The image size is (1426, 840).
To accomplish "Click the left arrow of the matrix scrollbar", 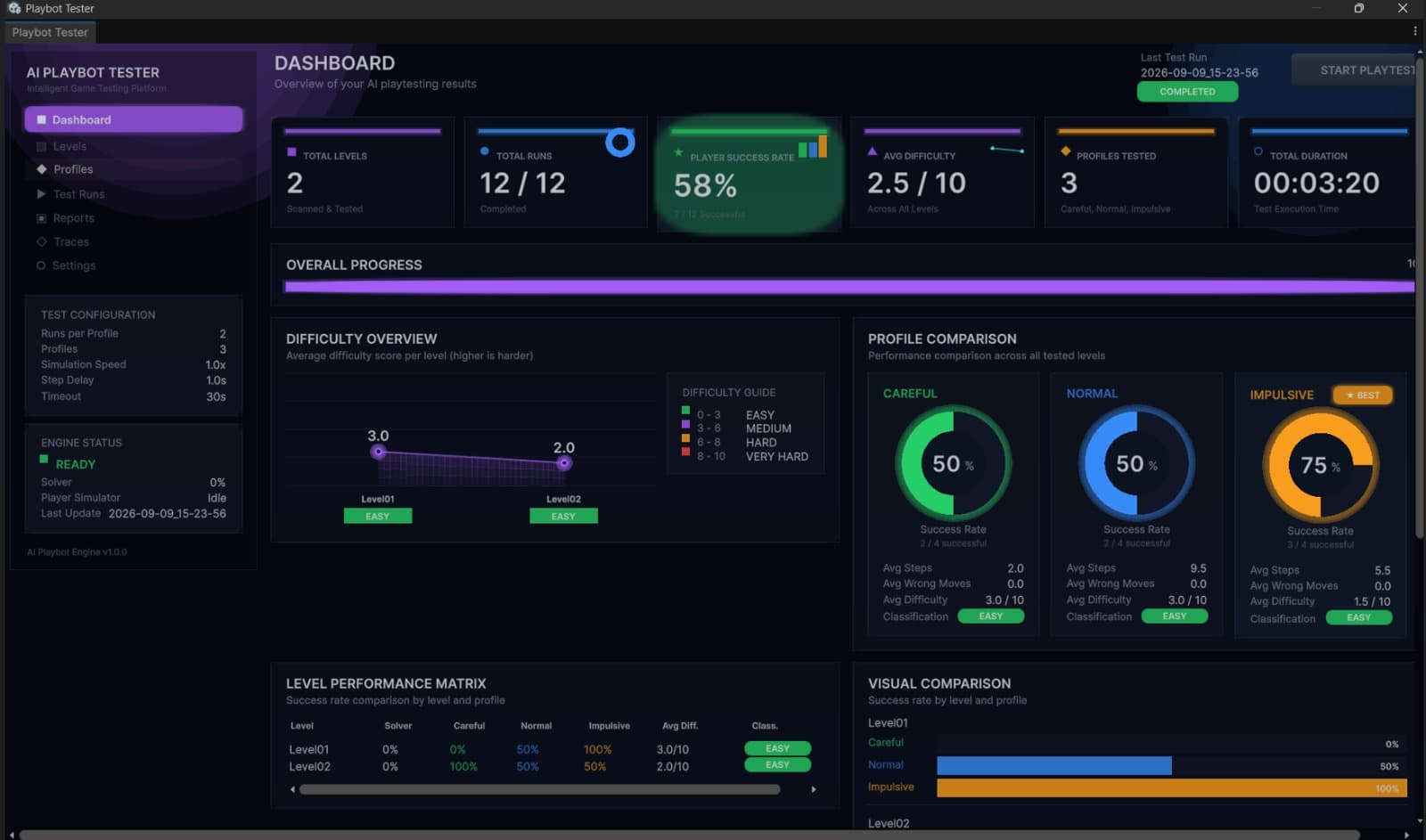I will coord(292,789).
